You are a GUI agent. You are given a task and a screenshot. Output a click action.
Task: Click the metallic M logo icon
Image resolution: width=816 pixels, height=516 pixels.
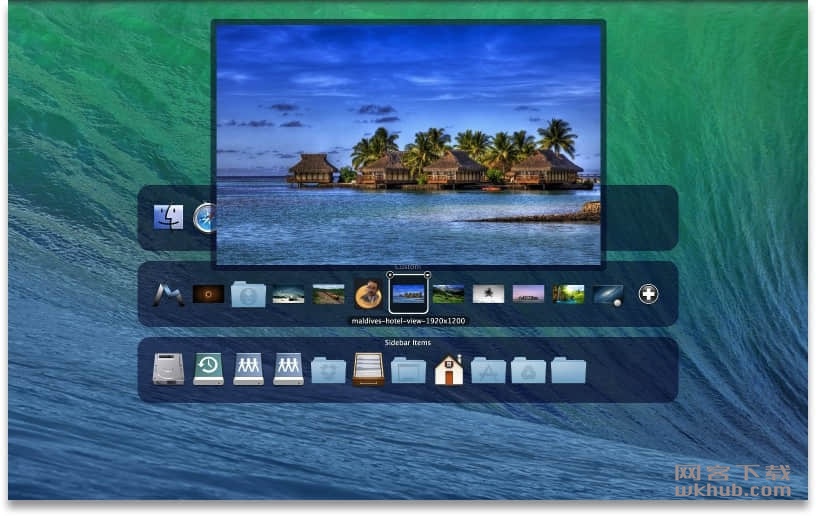pos(169,294)
